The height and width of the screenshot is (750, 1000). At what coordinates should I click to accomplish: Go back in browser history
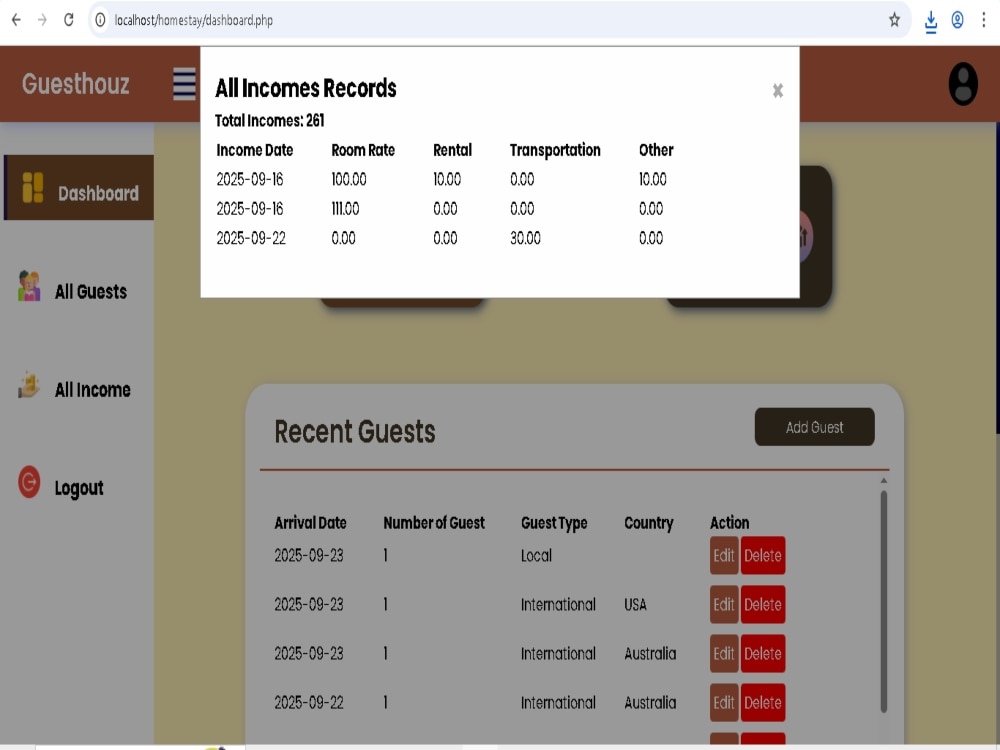tap(16, 20)
